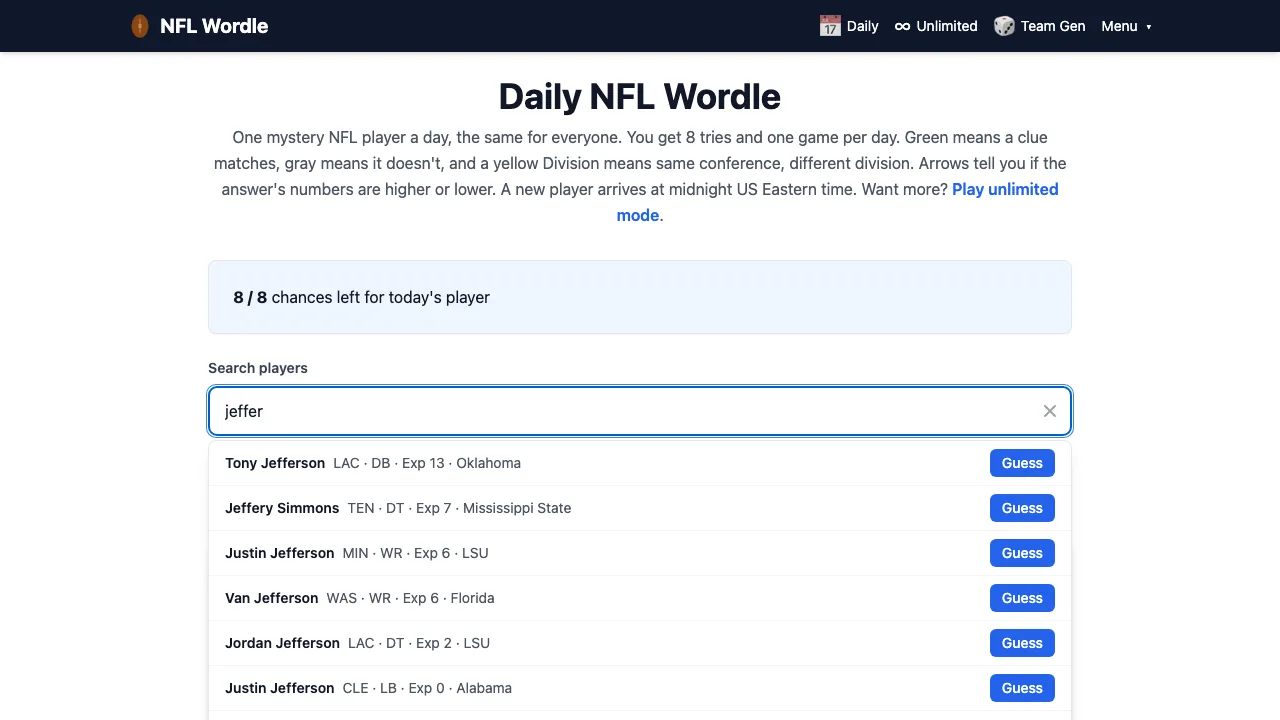Open the Team Gen page
The height and width of the screenshot is (720, 1280).
point(1039,26)
